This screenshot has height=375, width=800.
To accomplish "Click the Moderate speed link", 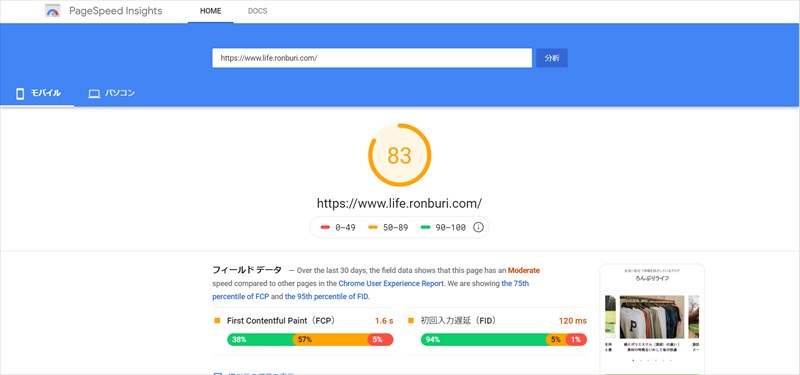I will pos(523,270).
